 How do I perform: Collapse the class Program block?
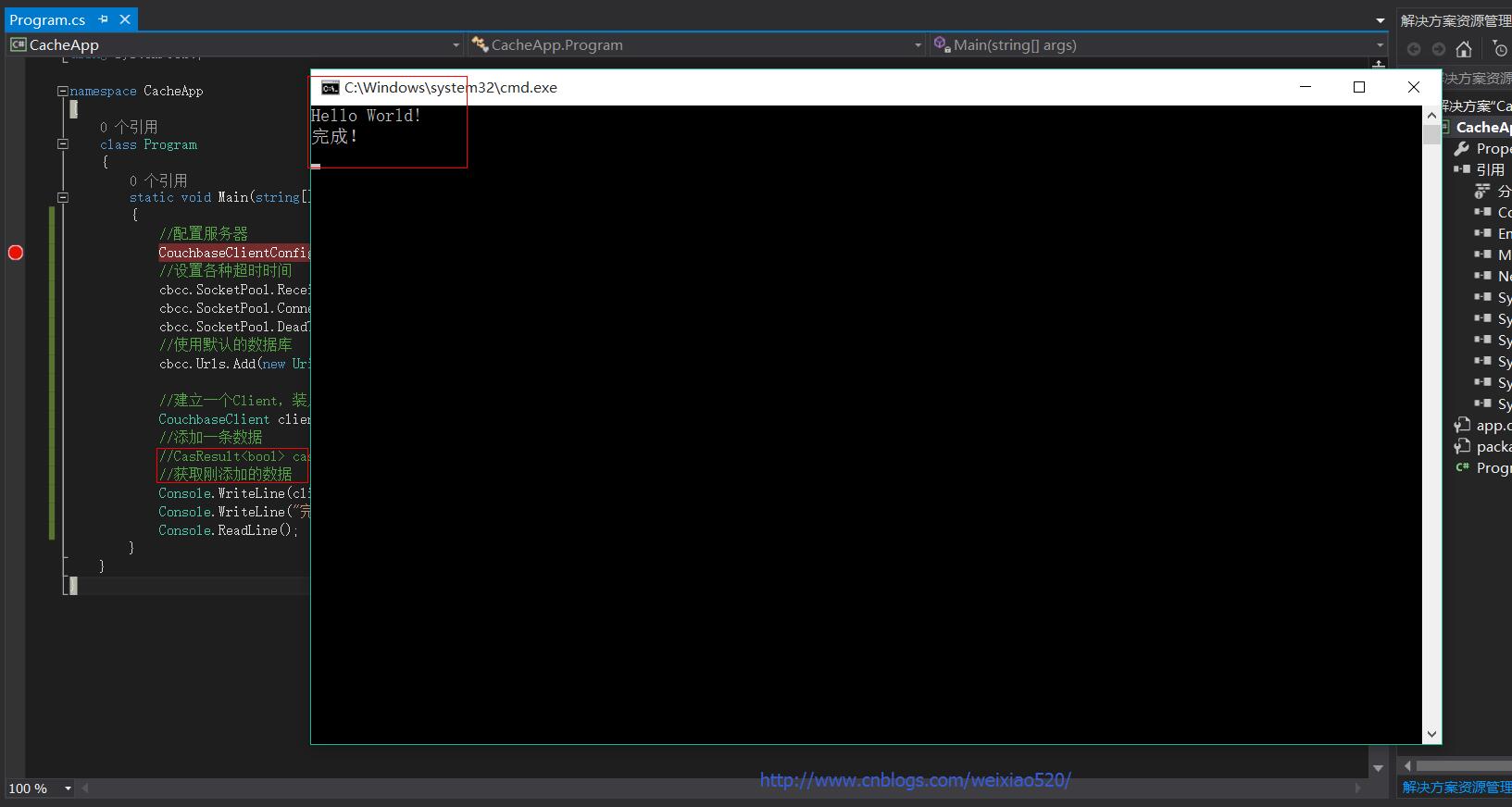pos(63,143)
